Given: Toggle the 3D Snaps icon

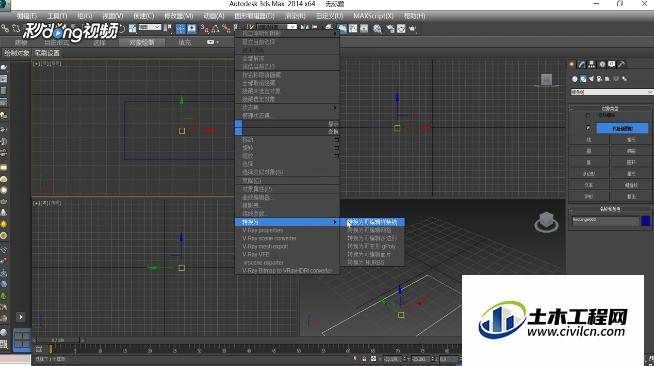Looking at the screenshot, I should pos(204,28).
